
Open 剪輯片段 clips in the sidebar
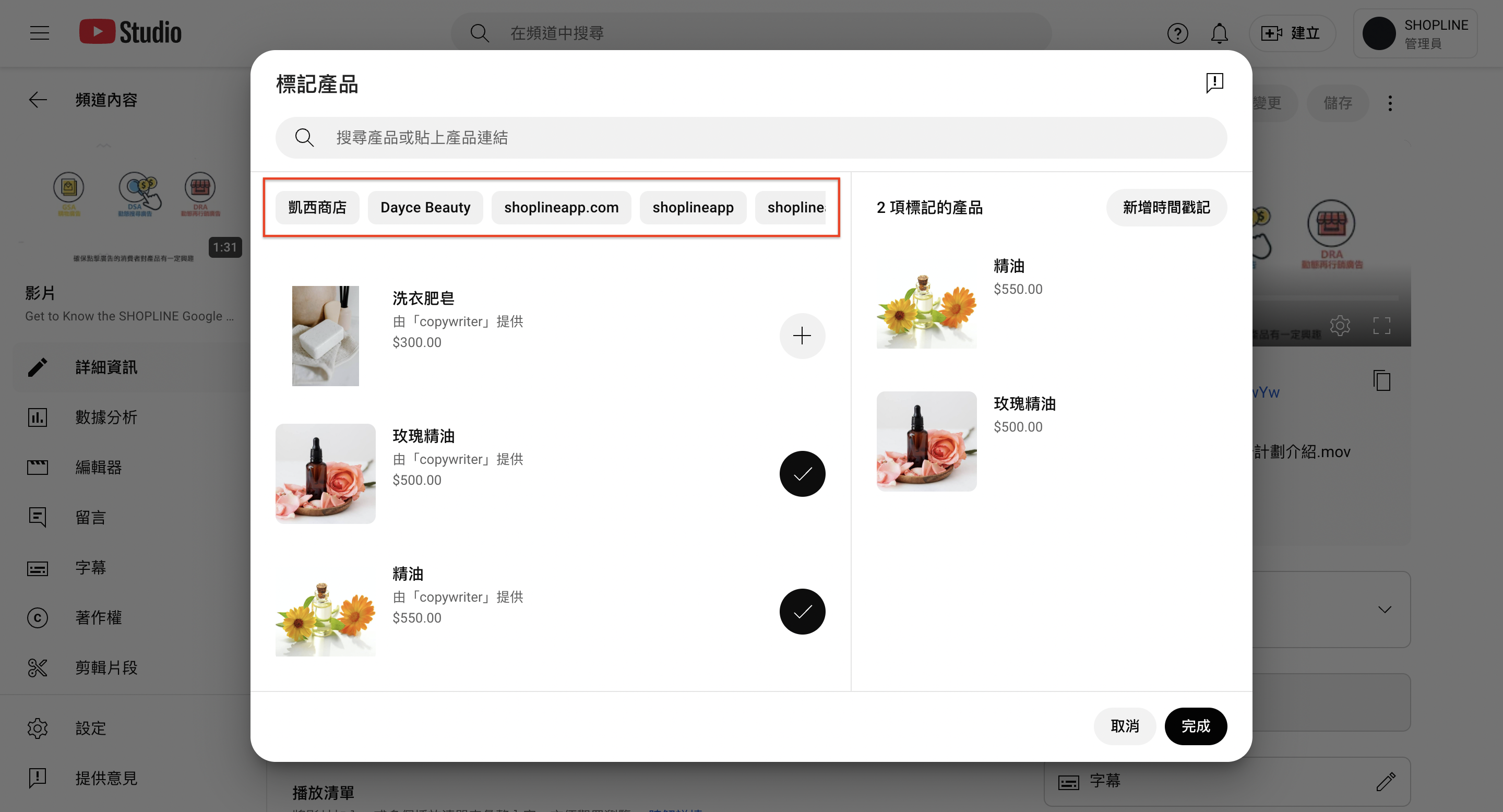click(x=132, y=668)
